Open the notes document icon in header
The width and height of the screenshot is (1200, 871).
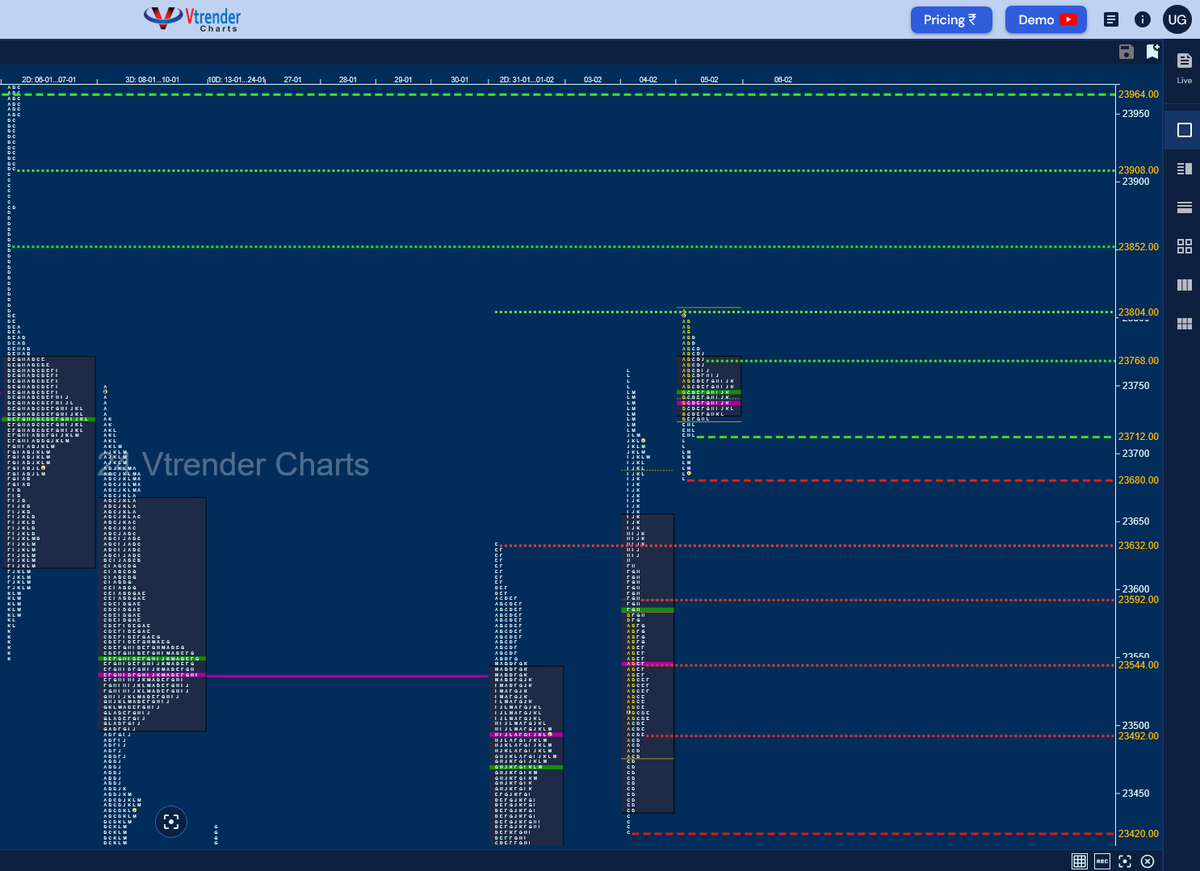pos(1111,20)
